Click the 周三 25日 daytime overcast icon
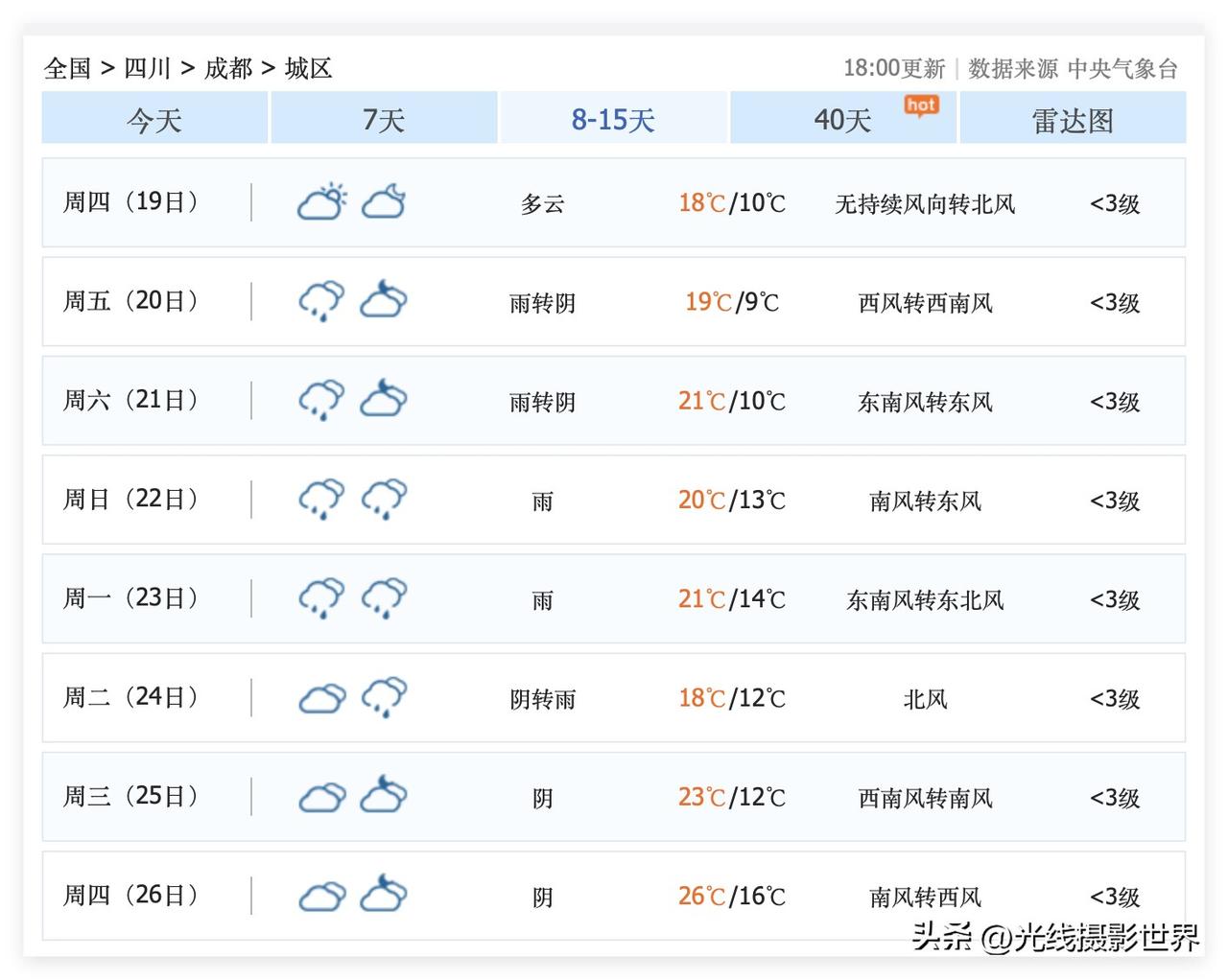Screen dimensions: 1228x980 [x=322, y=798]
